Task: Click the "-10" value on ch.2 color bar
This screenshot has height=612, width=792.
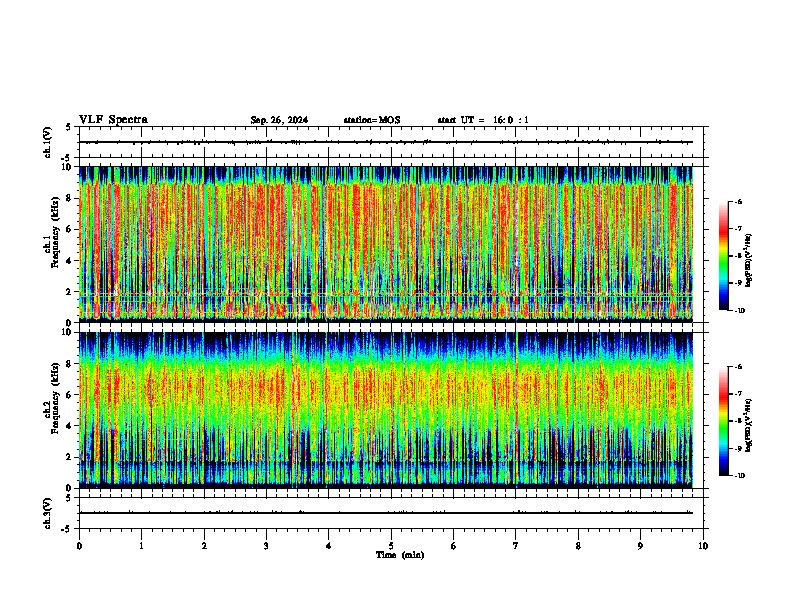Action: coord(739,476)
